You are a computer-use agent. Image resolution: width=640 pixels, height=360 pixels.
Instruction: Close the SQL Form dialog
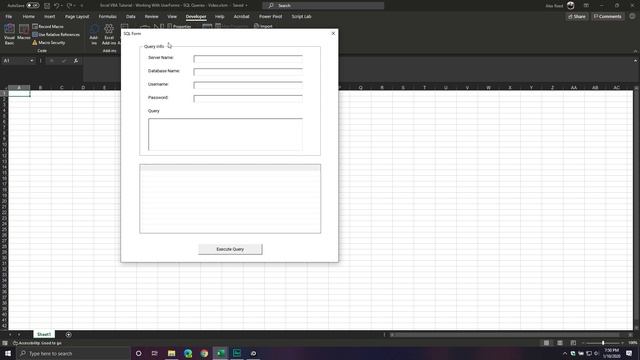point(333,33)
